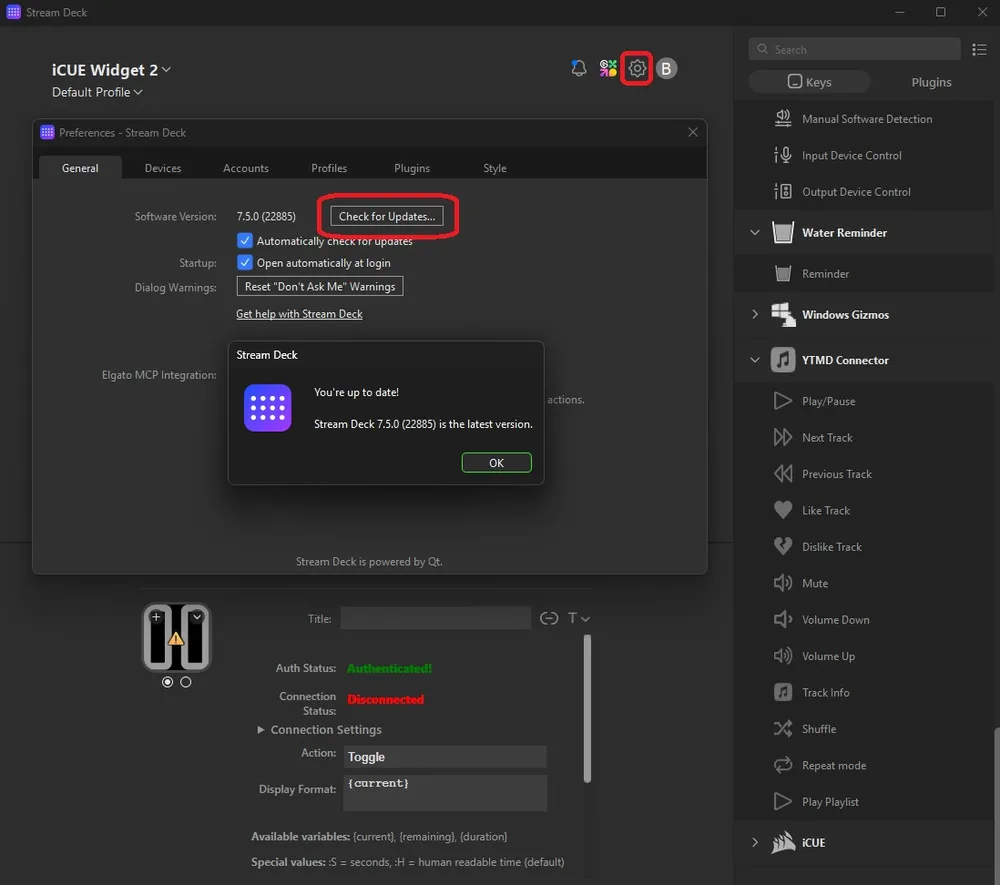Open the Marketplace colorful icon

tap(608, 68)
